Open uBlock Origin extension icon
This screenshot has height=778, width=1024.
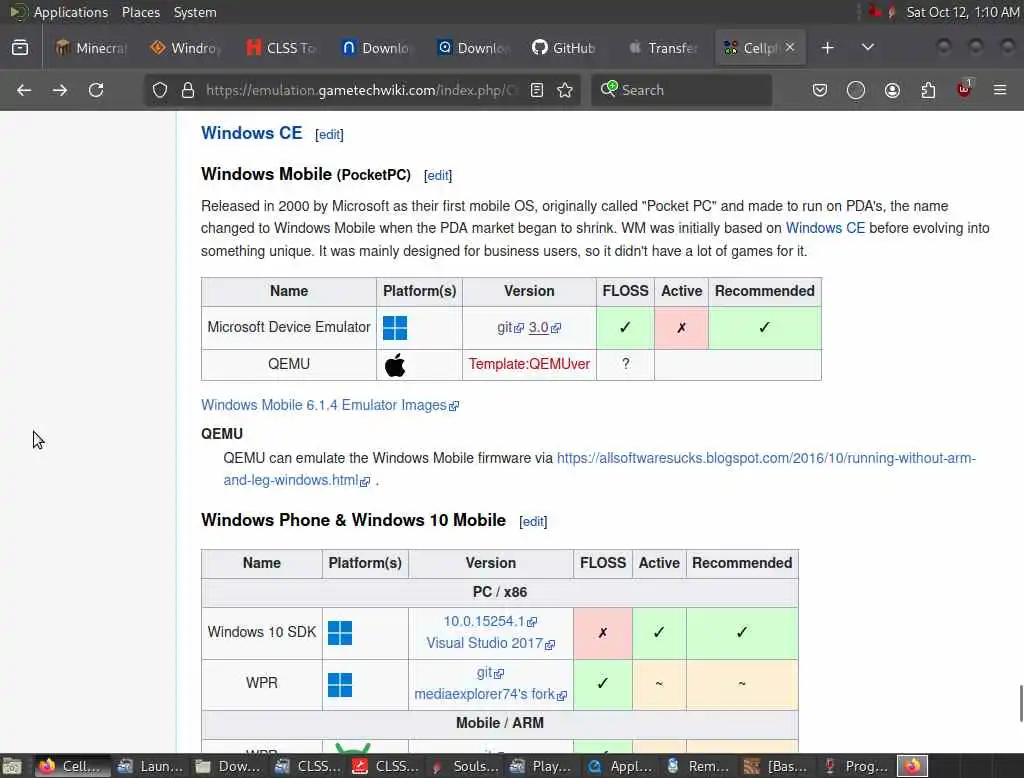(x=964, y=89)
